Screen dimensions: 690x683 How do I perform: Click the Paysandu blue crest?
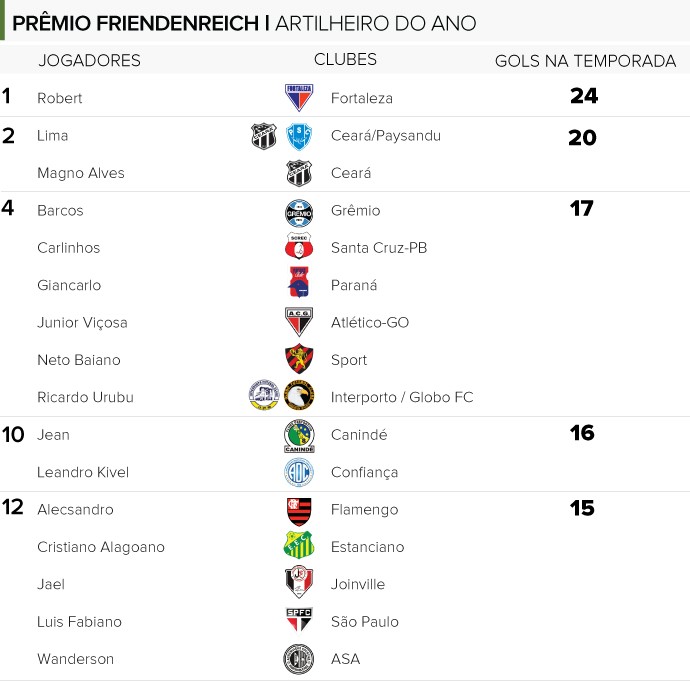coord(299,136)
